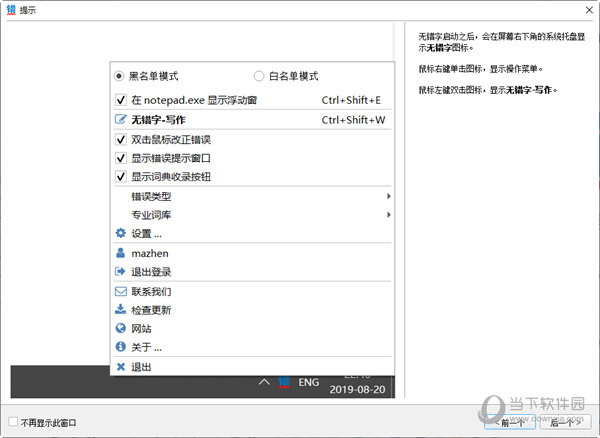The image size is (600, 438).
Task: Click the info icon beside 关于
Action: pyautogui.click(x=121, y=347)
